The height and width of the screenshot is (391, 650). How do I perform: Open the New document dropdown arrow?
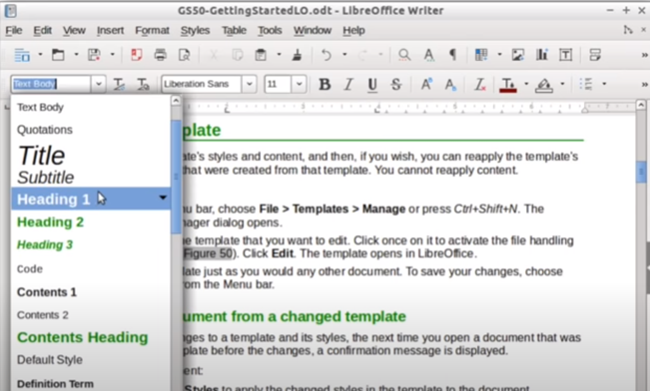pos(40,54)
